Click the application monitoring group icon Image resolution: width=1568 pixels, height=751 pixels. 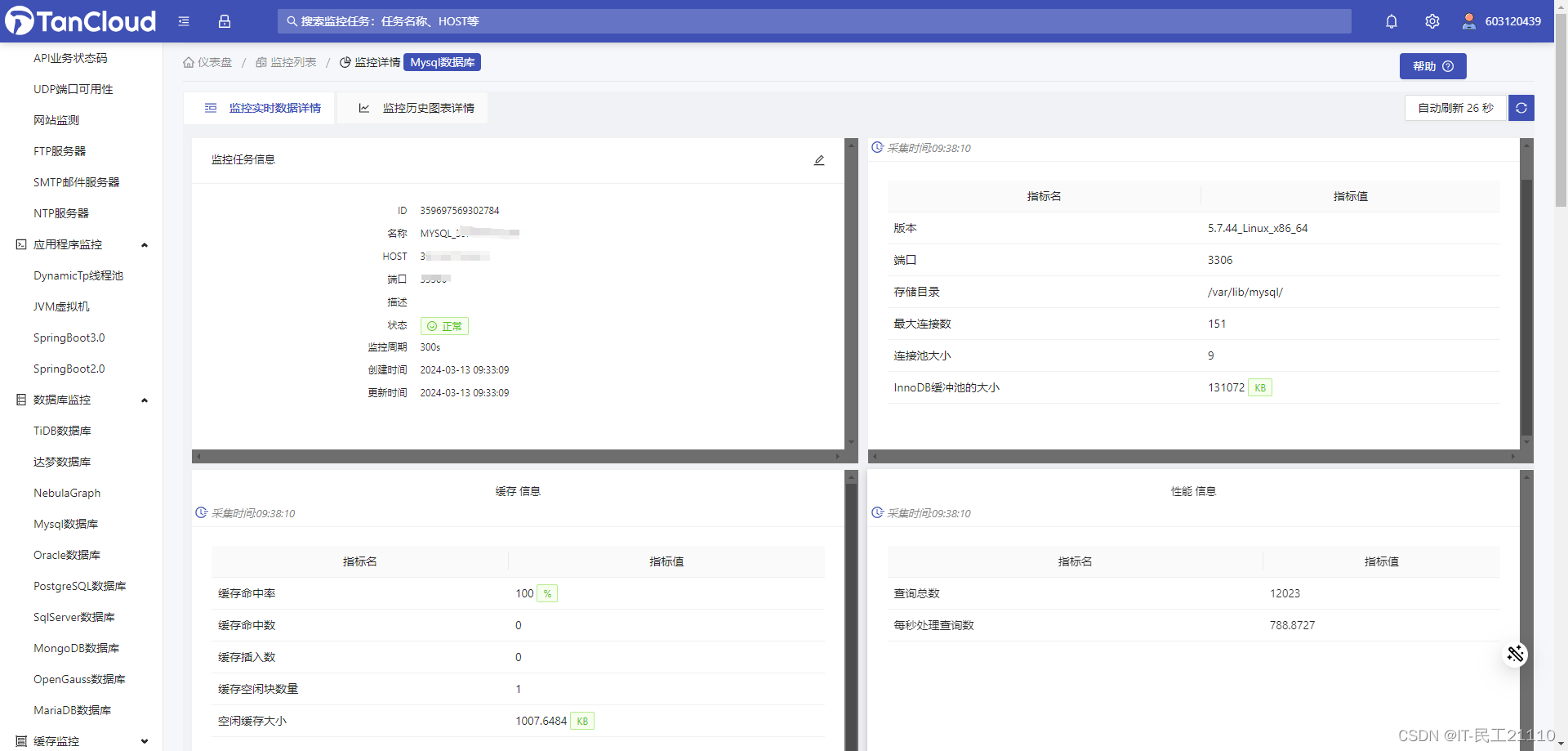point(21,244)
